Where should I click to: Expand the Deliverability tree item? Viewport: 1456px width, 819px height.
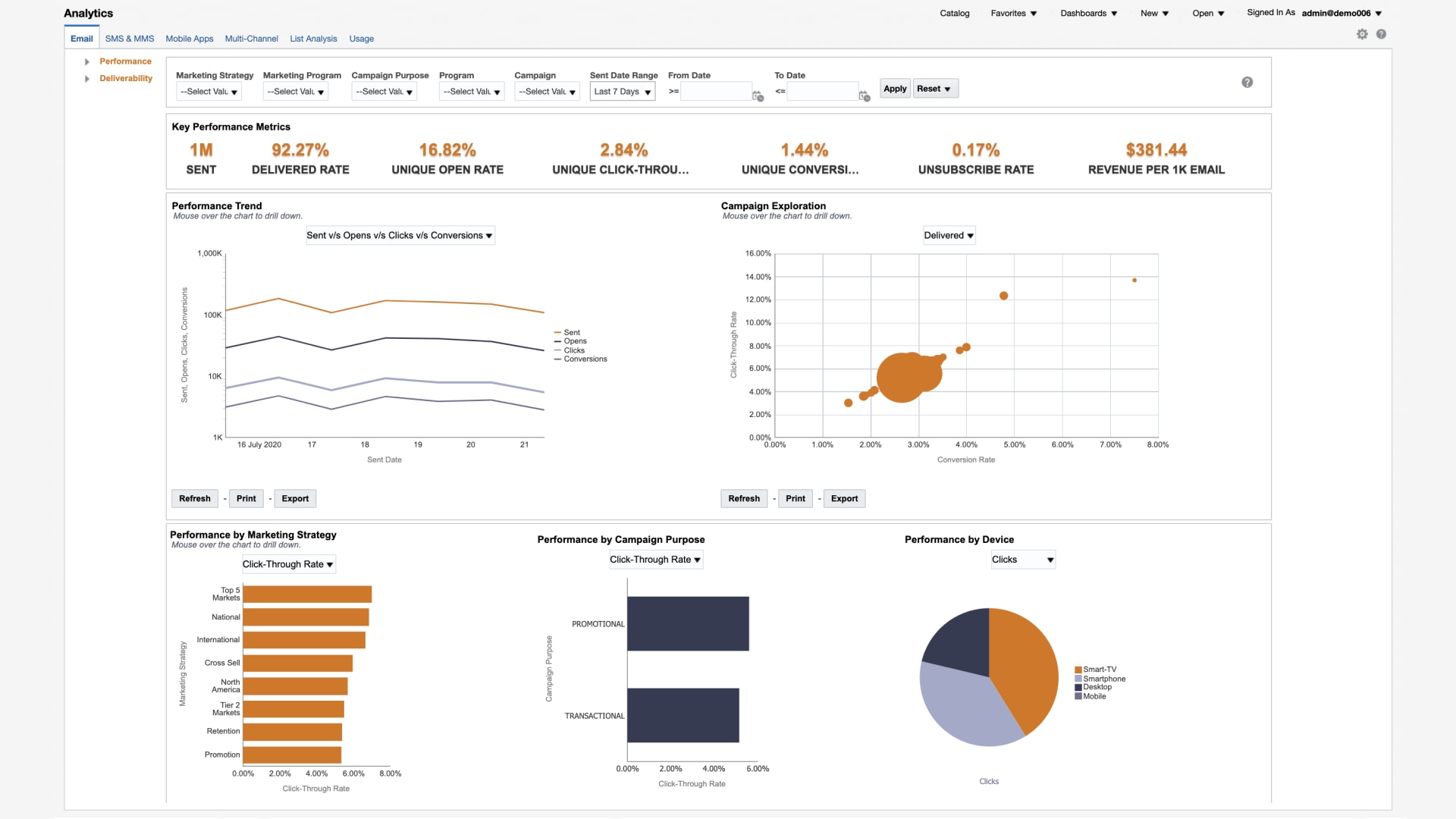pos(86,78)
